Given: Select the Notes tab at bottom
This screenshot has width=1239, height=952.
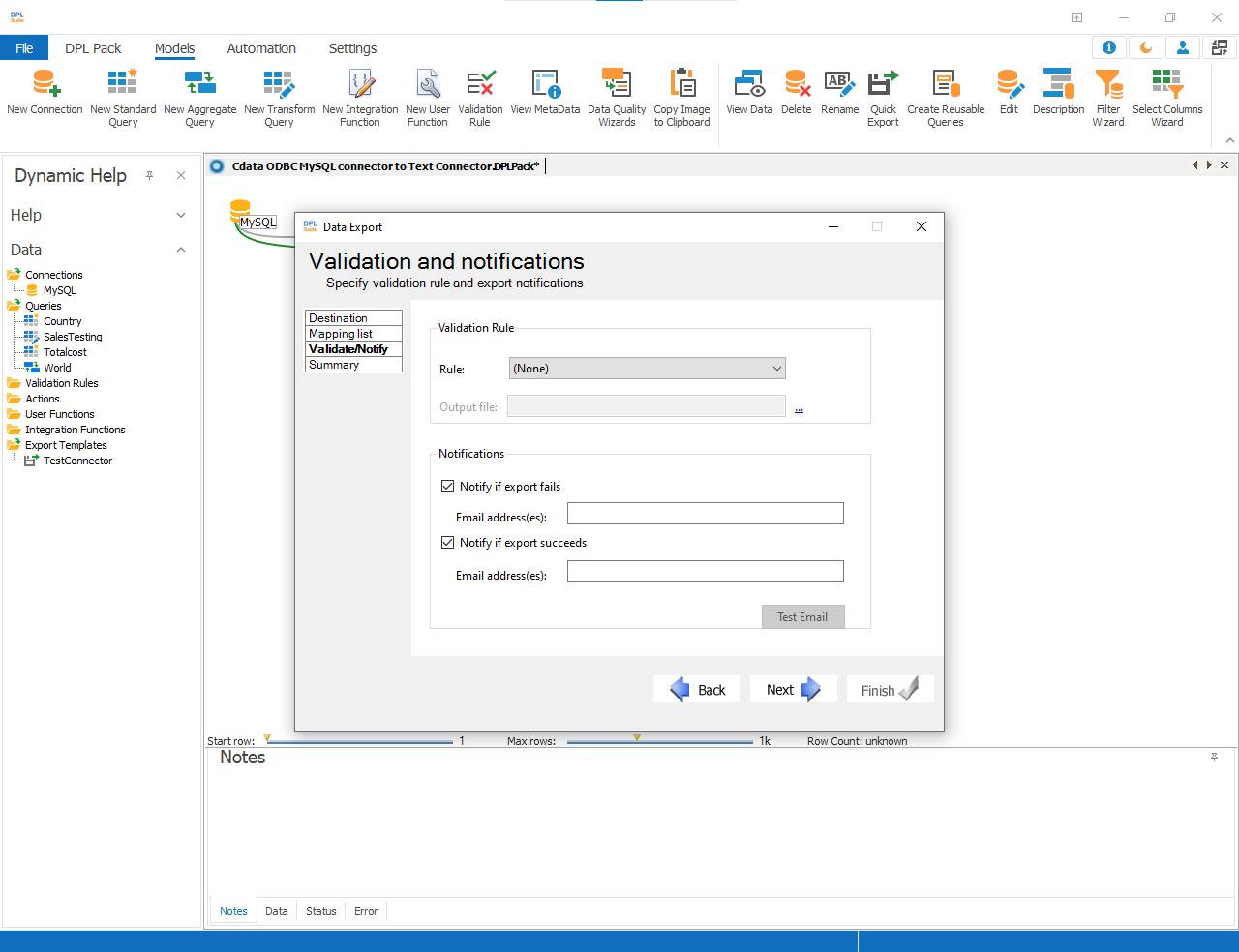Looking at the screenshot, I should (x=233, y=911).
